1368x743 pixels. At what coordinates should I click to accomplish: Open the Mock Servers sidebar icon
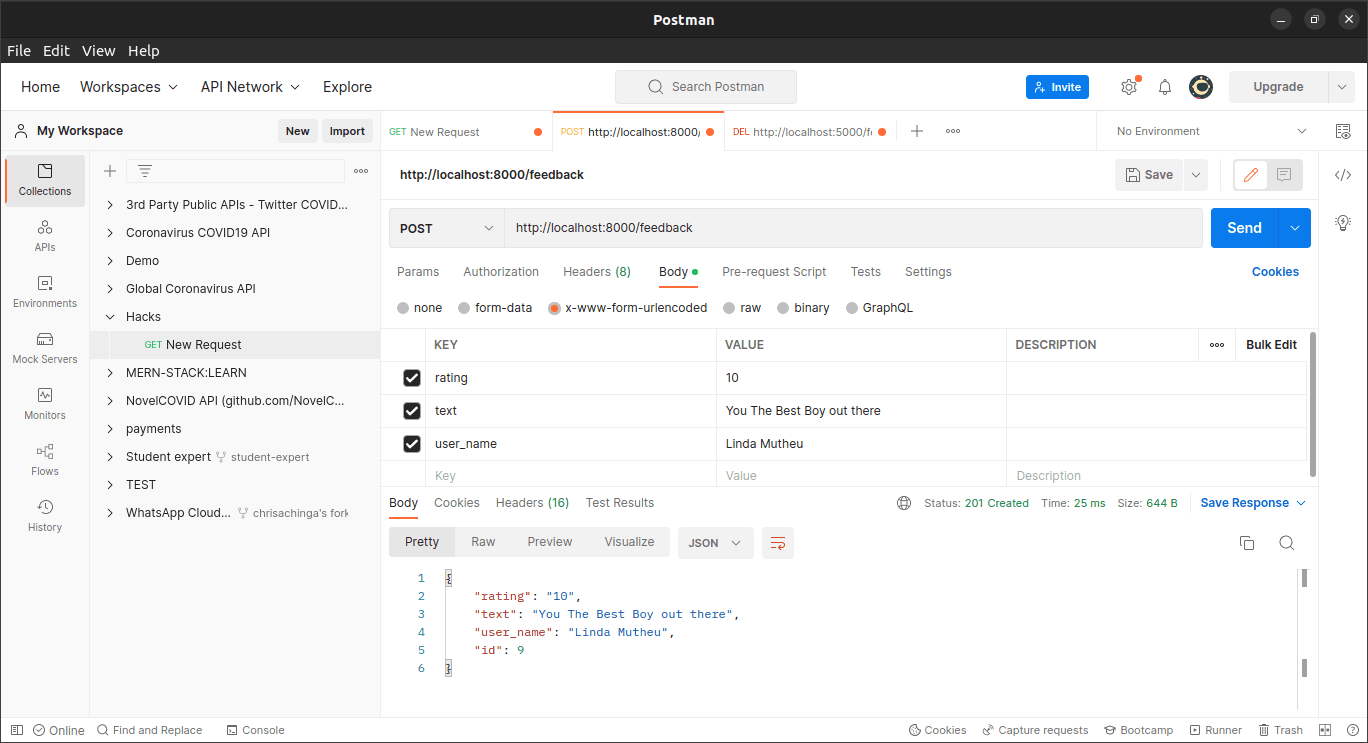coord(44,347)
